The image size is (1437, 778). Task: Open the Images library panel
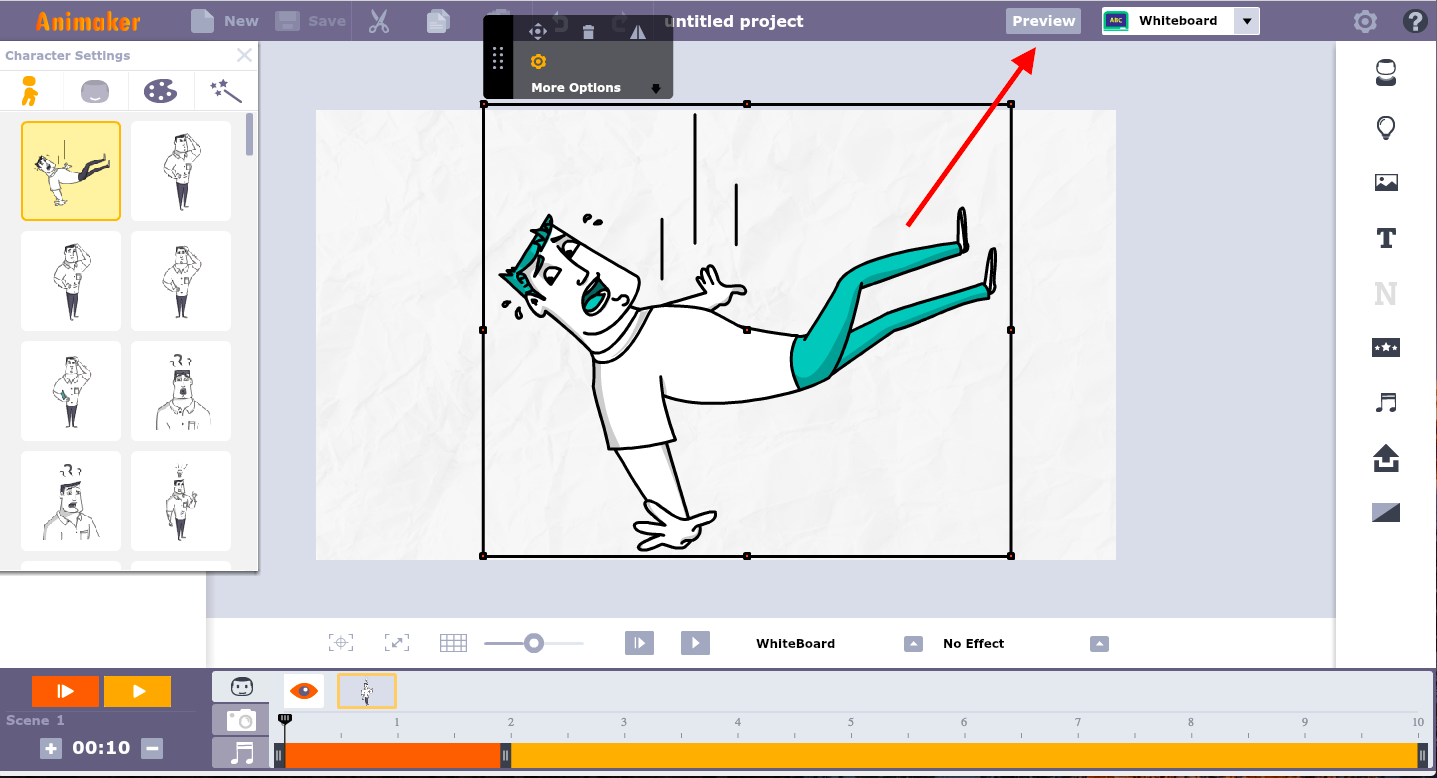(1385, 182)
